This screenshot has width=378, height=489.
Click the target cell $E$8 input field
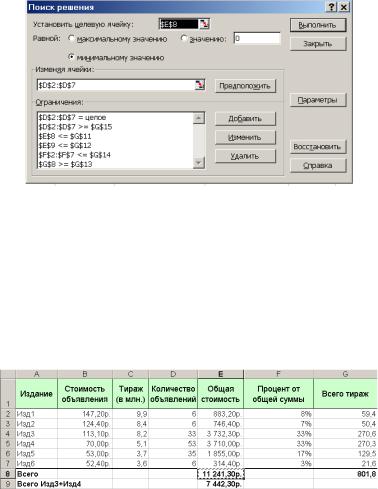(x=178, y=24)
